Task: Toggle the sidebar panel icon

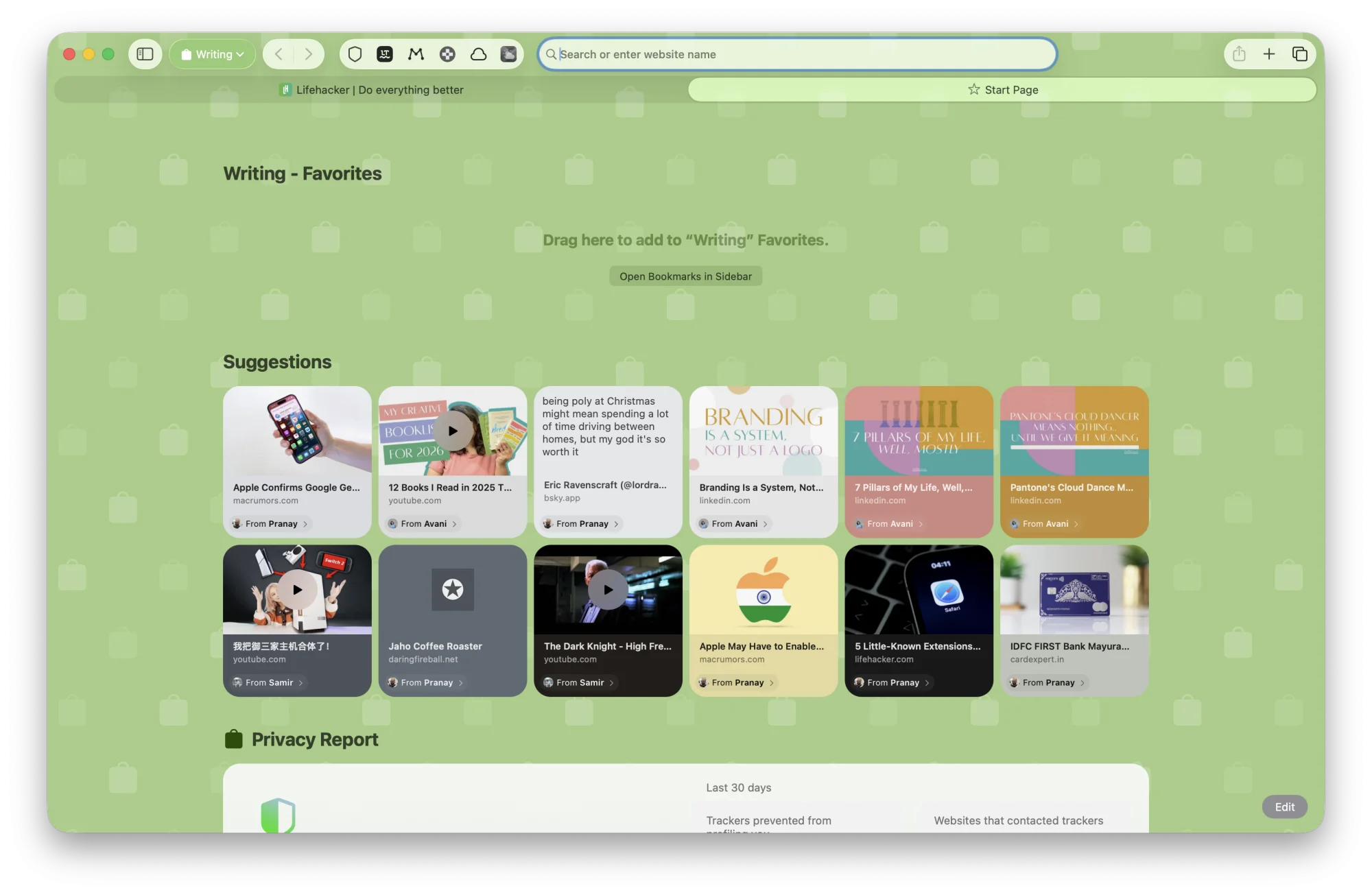Action: pyautogui.click(x=145, y=53)
